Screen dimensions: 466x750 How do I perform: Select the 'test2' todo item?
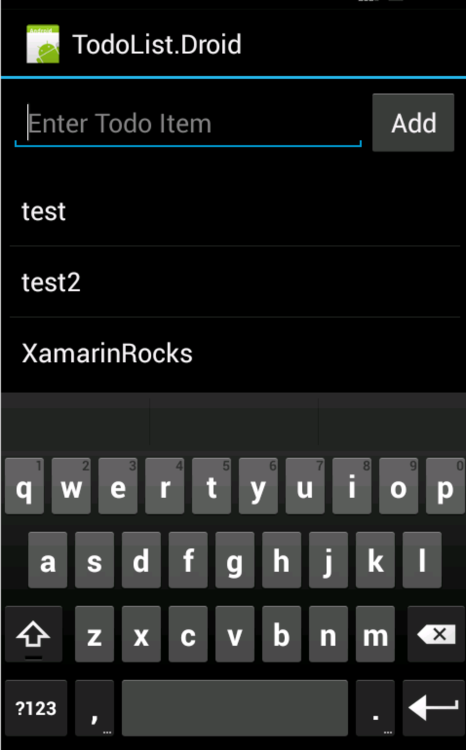tap(235, 282)
